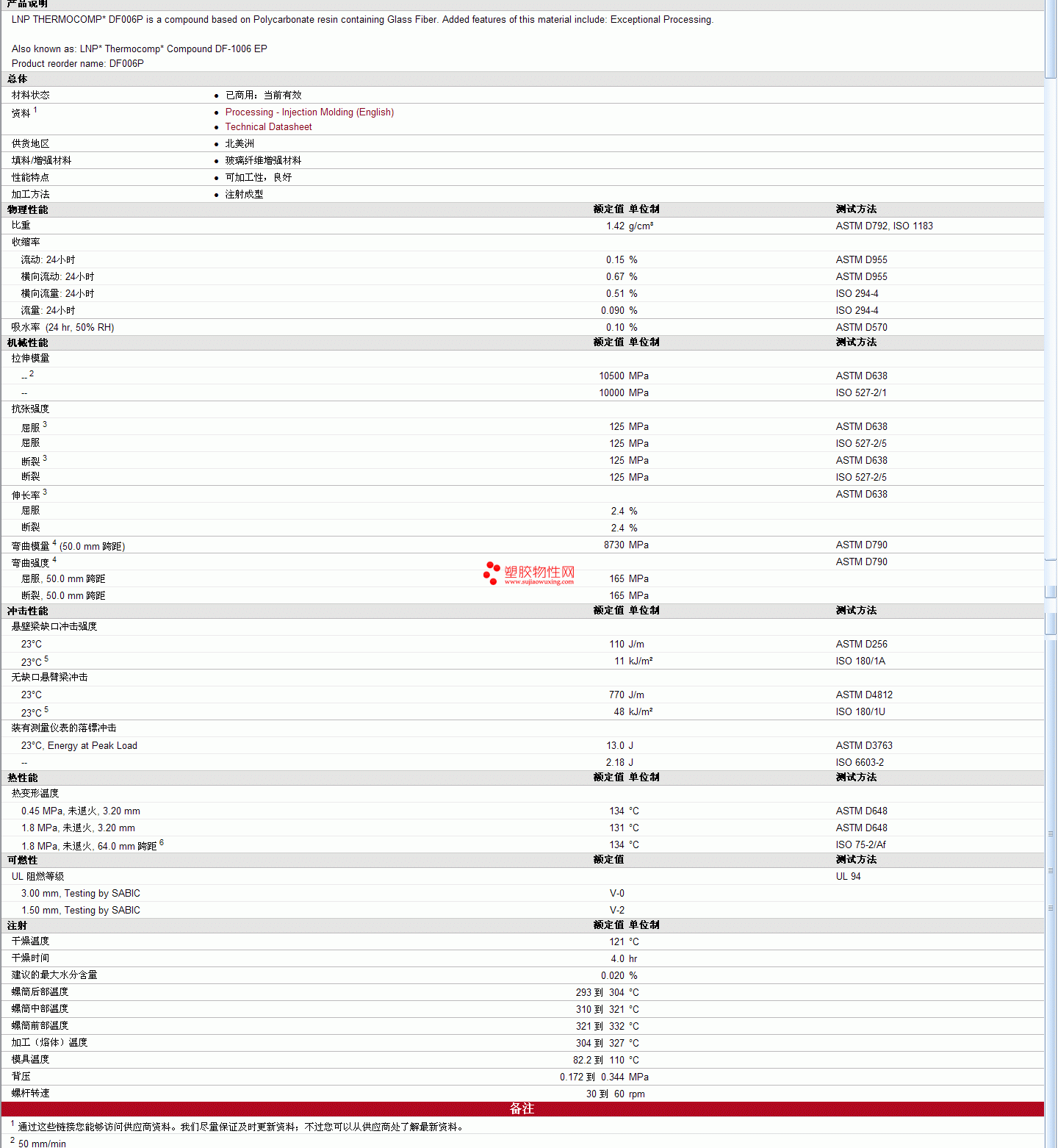Click the UL 阻燃等级 label
The height and width of the screenshot is (1148, 1058).
(38, 877)
